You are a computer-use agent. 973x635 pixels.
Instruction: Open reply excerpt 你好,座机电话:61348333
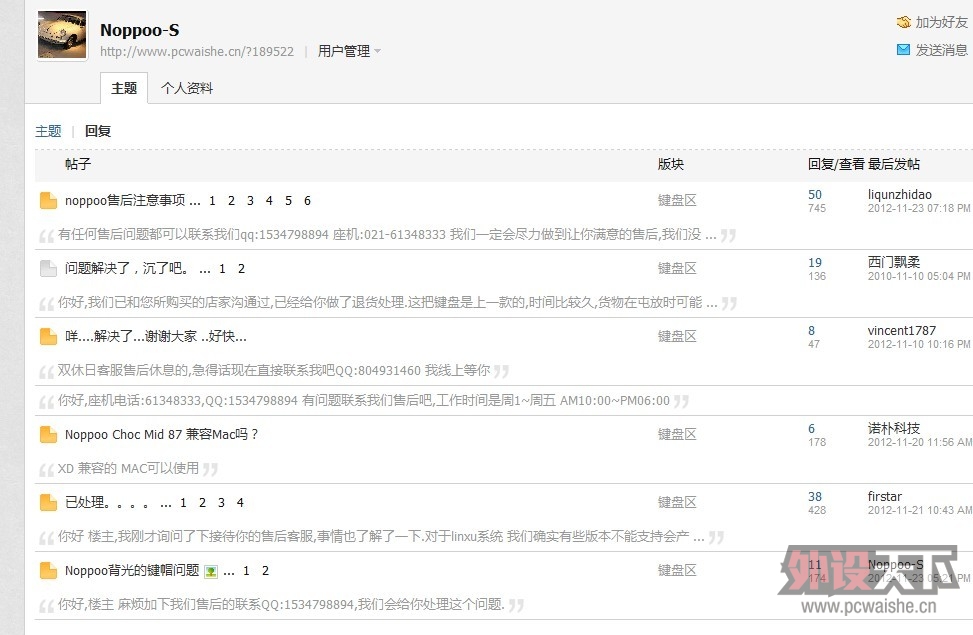[x=364, y=401]
